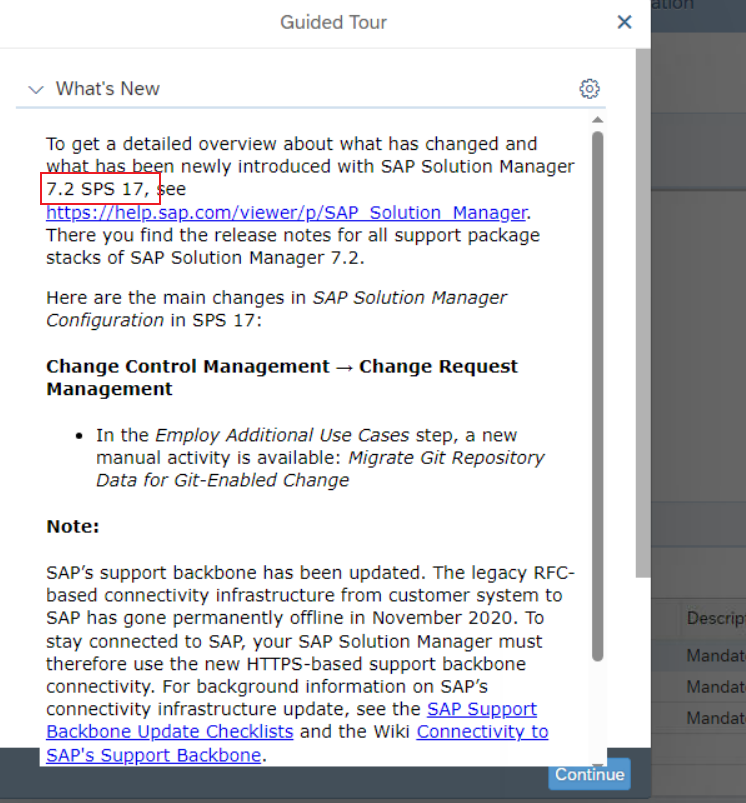The height and width of the screenshot is (803, 746).
Task: Close the Guided Tour dialog
Action: (x=624, y=22)
